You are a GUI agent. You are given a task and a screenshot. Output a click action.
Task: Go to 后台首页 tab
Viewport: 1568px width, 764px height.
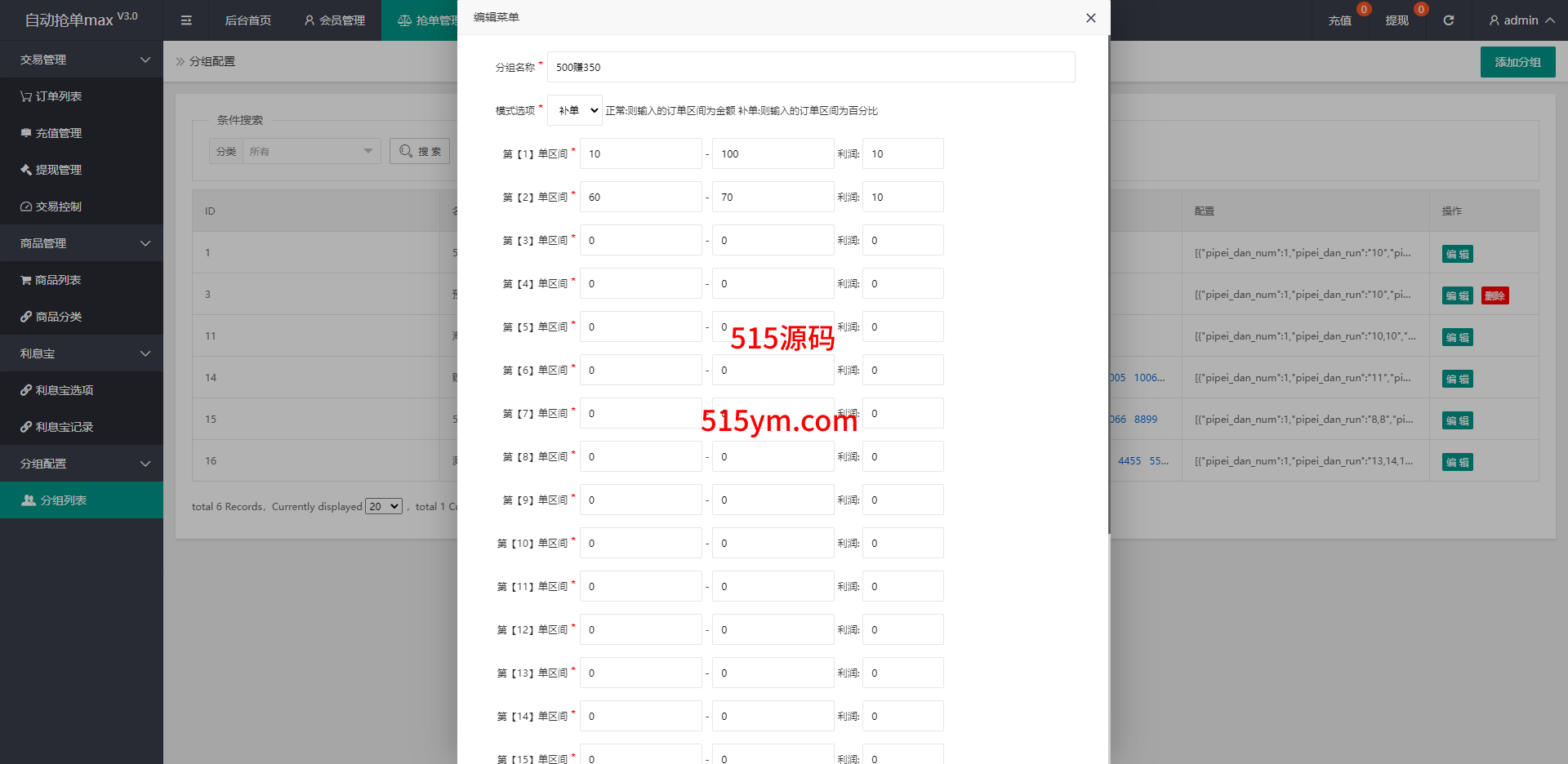[x=247, y=20]
